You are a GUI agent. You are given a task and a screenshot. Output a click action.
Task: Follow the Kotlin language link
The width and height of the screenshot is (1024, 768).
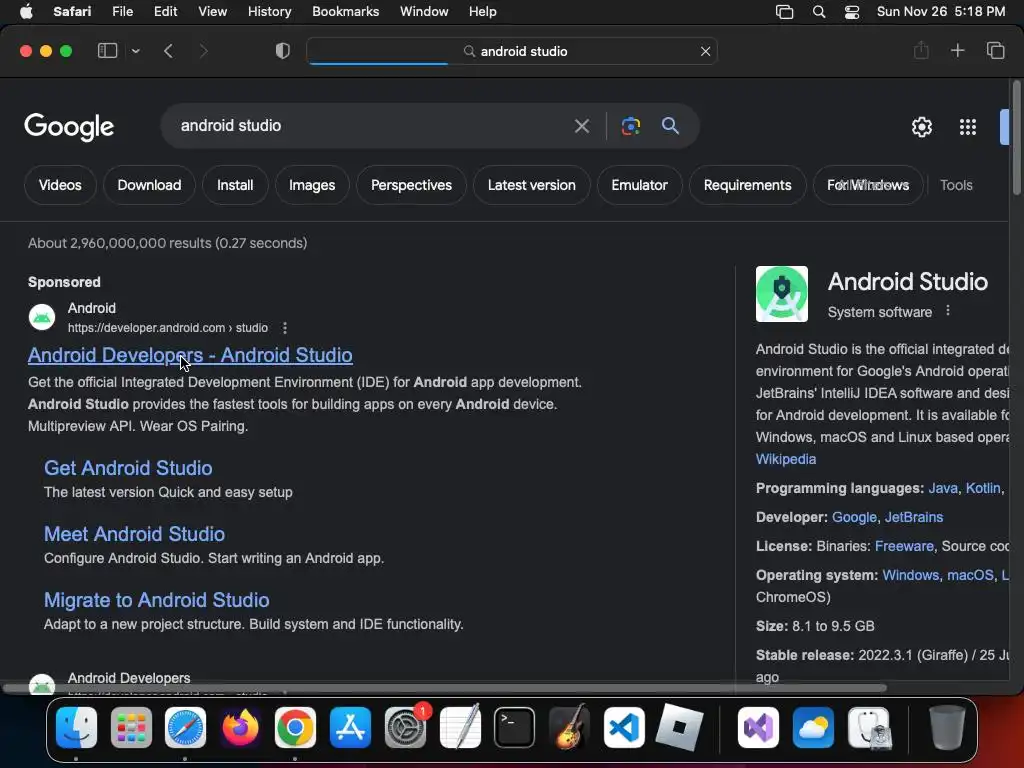[983, 488]
